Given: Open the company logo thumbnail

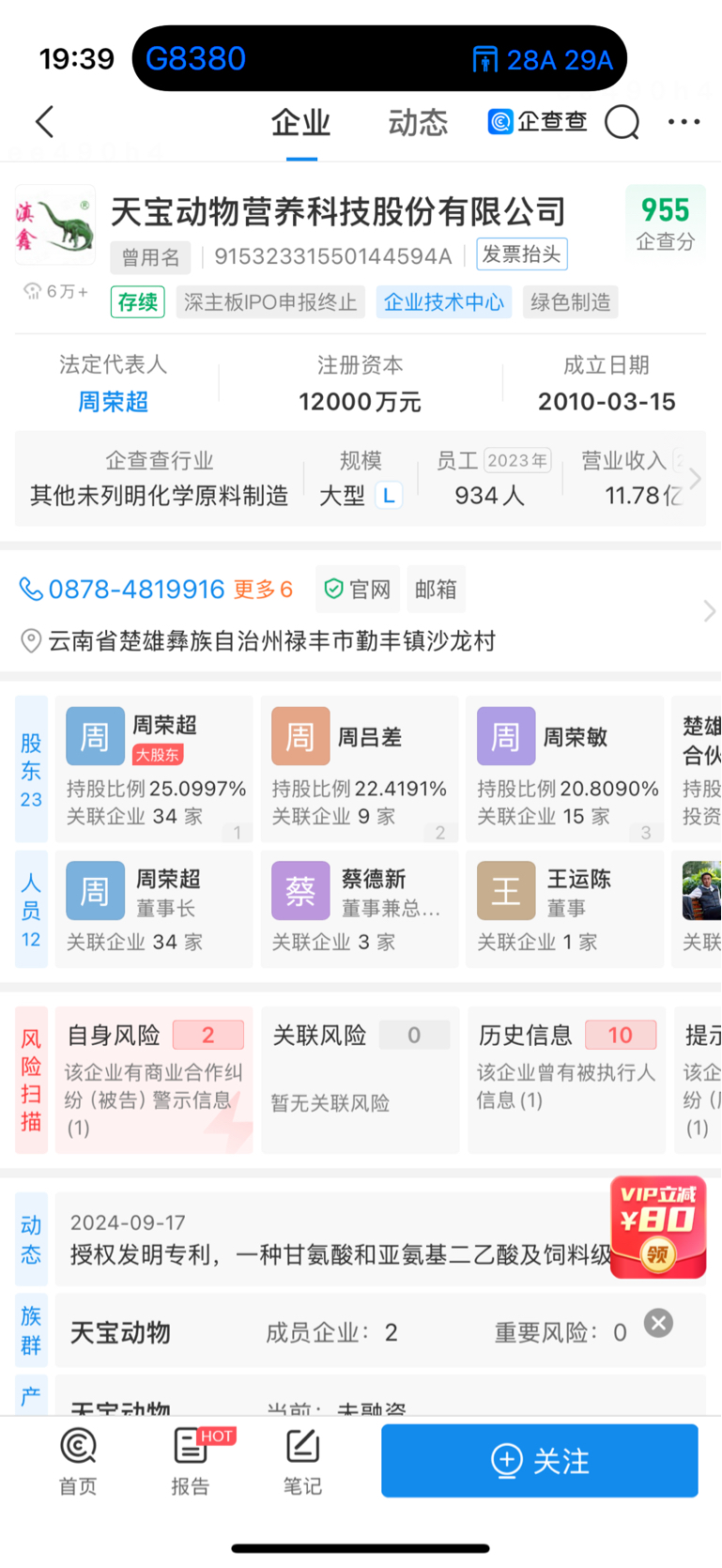Looking at the screenshot, I should [x=55, y=225].
